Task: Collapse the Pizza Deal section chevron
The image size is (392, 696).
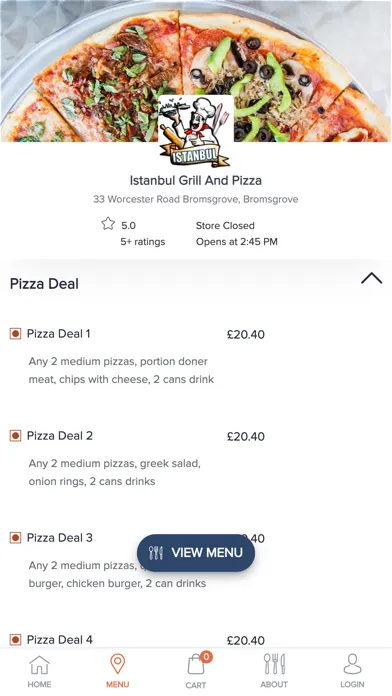Action: coord(372,278)
